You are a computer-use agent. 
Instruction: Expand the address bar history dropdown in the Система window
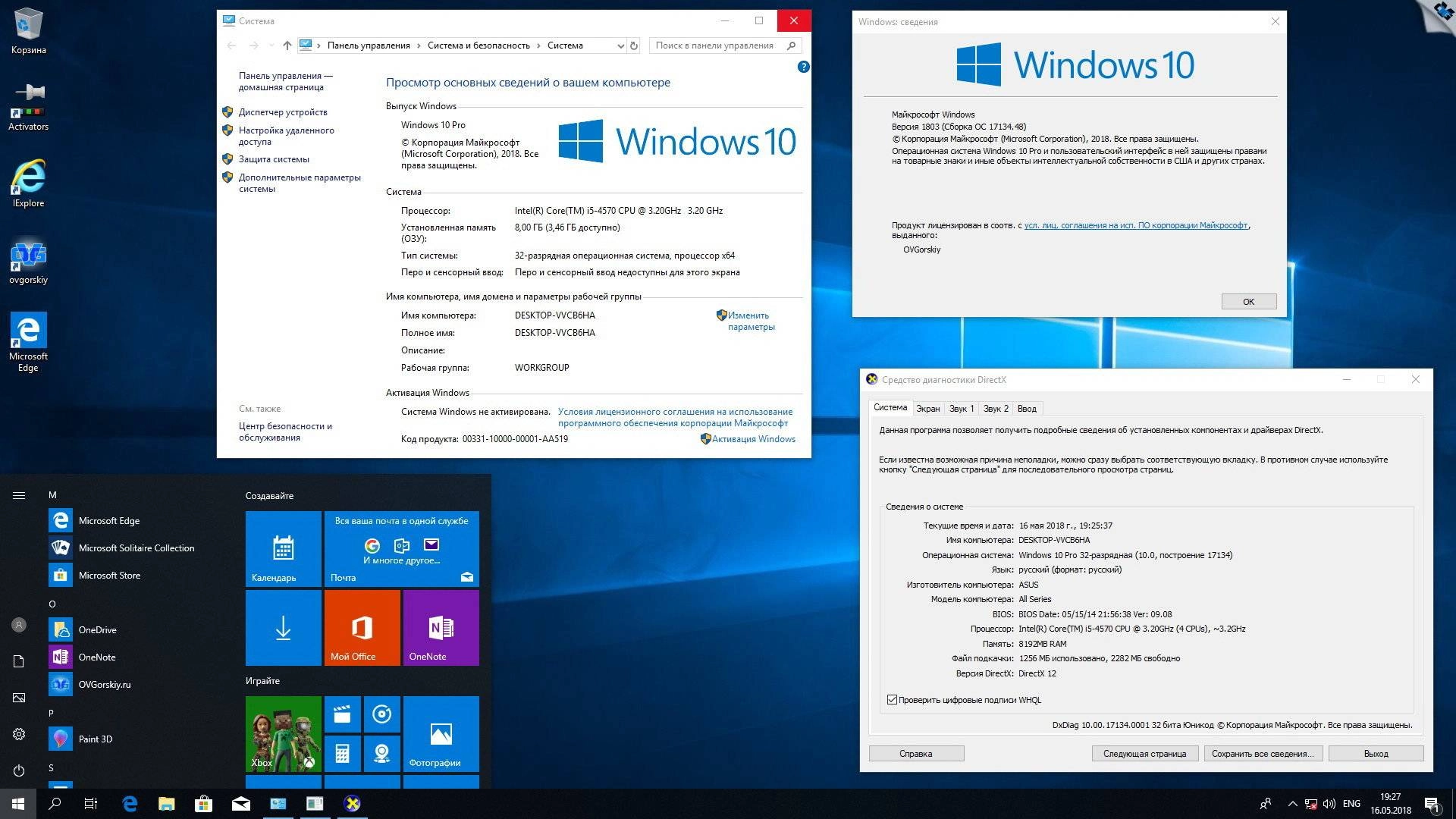(620, 45)
